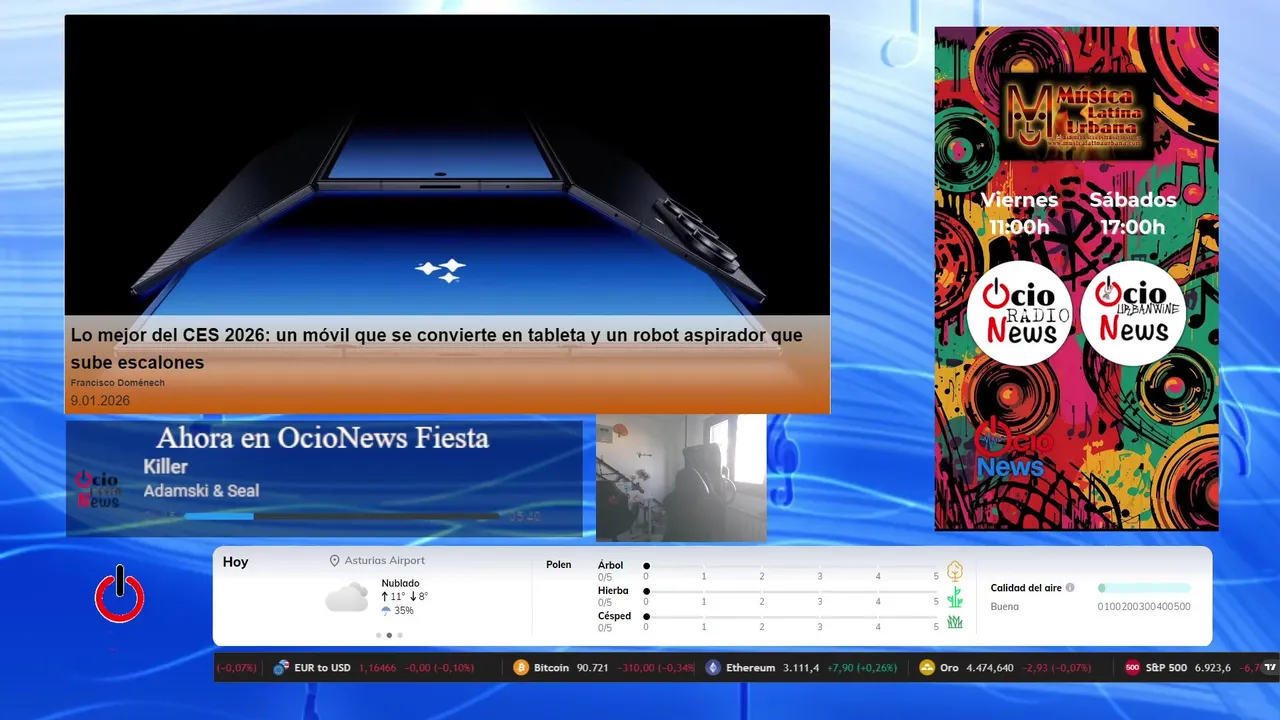Click the Oro price 4.474,640
This screenshot has width=1280, height=720.
[990, 668]
